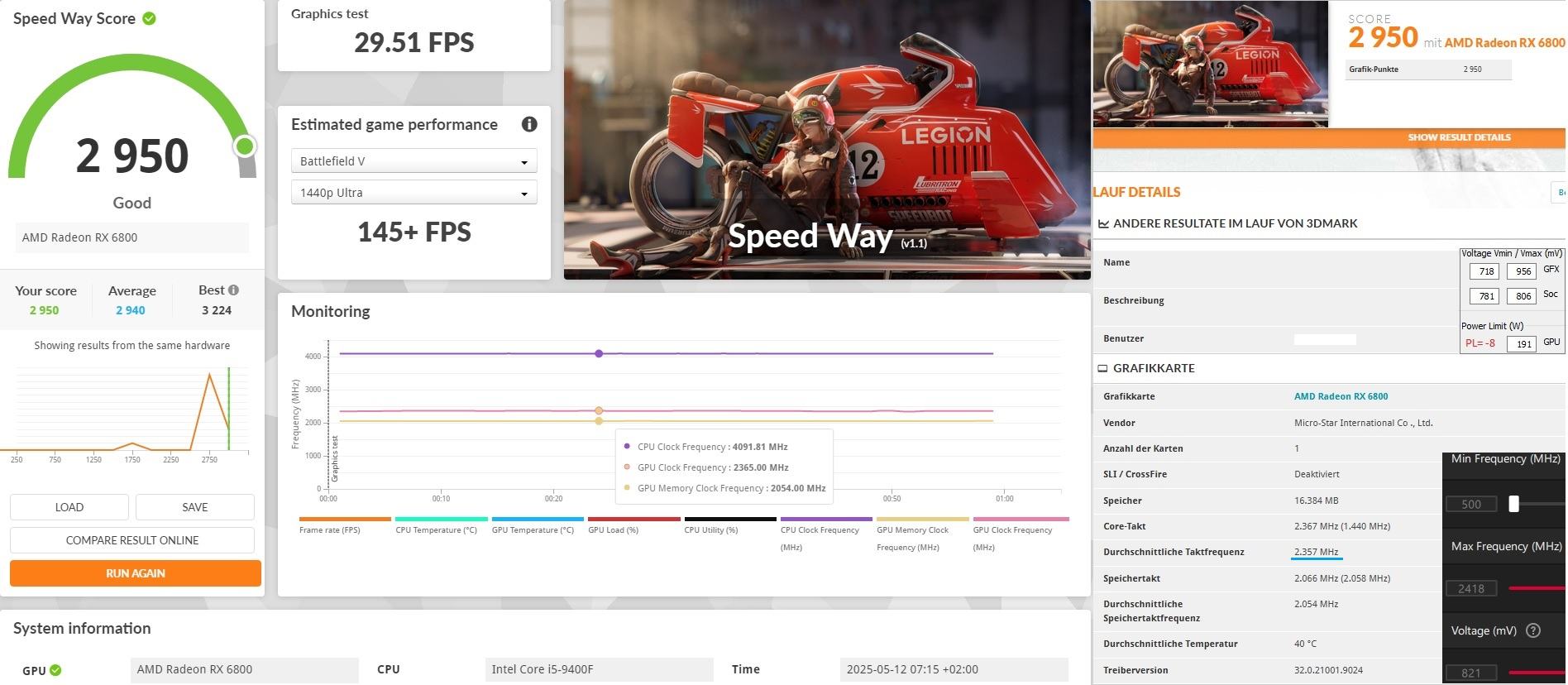Viewport: 1568px width, 685px height.
Task: Toggle CPU Utility (%) legend item
Action: pyautogui.click(x=730, y=526)
